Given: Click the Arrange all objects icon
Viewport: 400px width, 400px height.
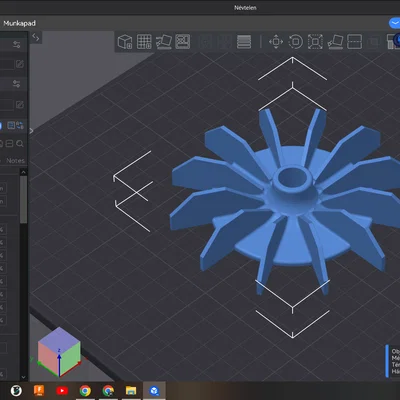Looking at the screenshot, I should (x=183, y=42).
